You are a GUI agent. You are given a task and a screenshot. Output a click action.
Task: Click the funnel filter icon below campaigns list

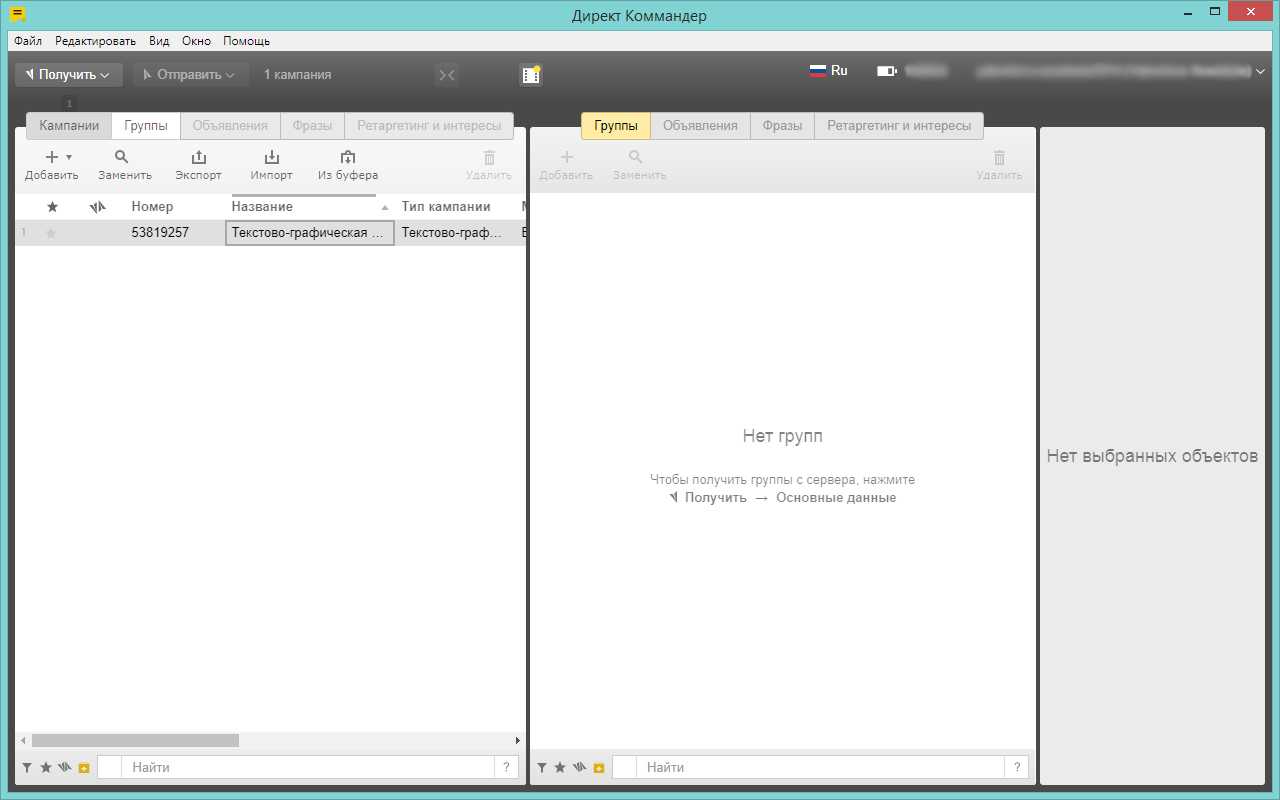[x=27, y=768]
